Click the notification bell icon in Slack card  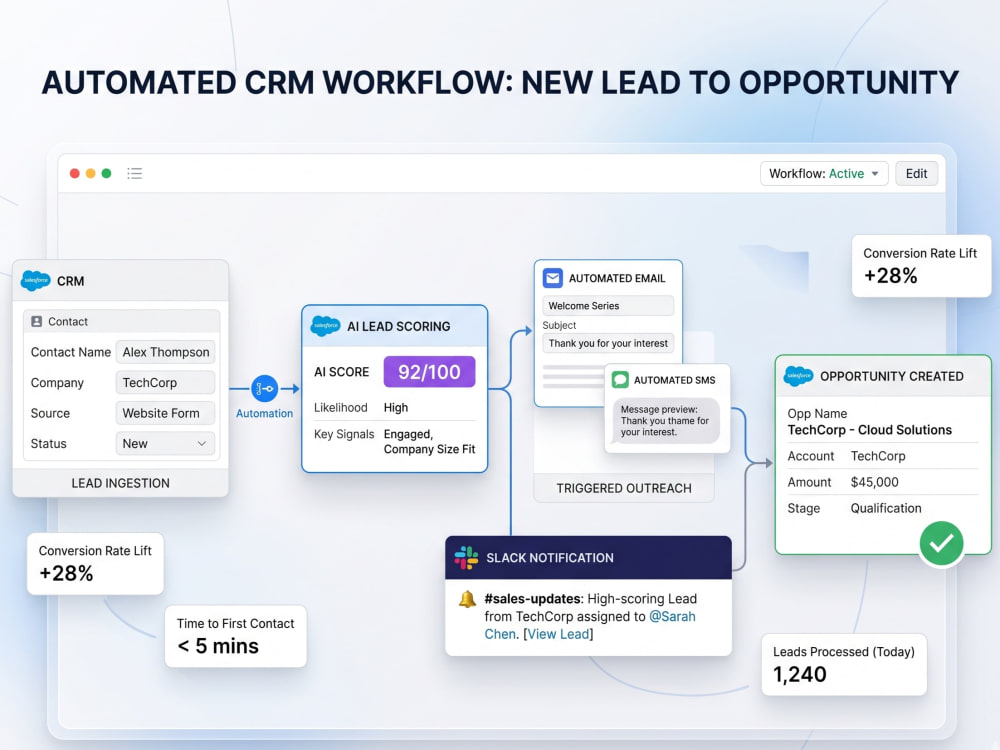click(x=467, y=599)
